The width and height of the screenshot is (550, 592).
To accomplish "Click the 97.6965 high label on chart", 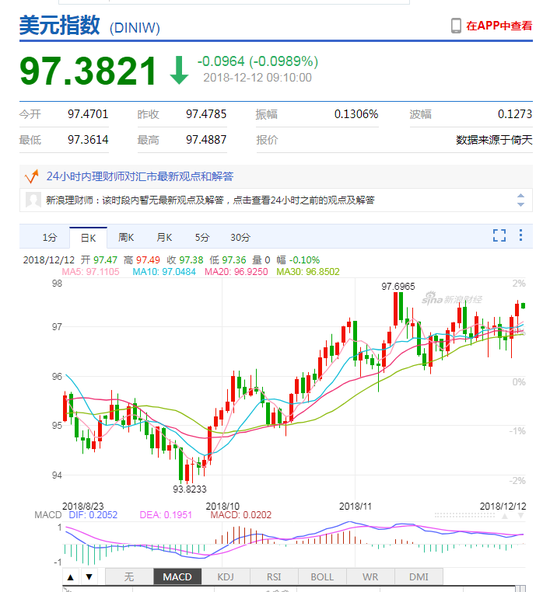I will [x=398, y=287].
